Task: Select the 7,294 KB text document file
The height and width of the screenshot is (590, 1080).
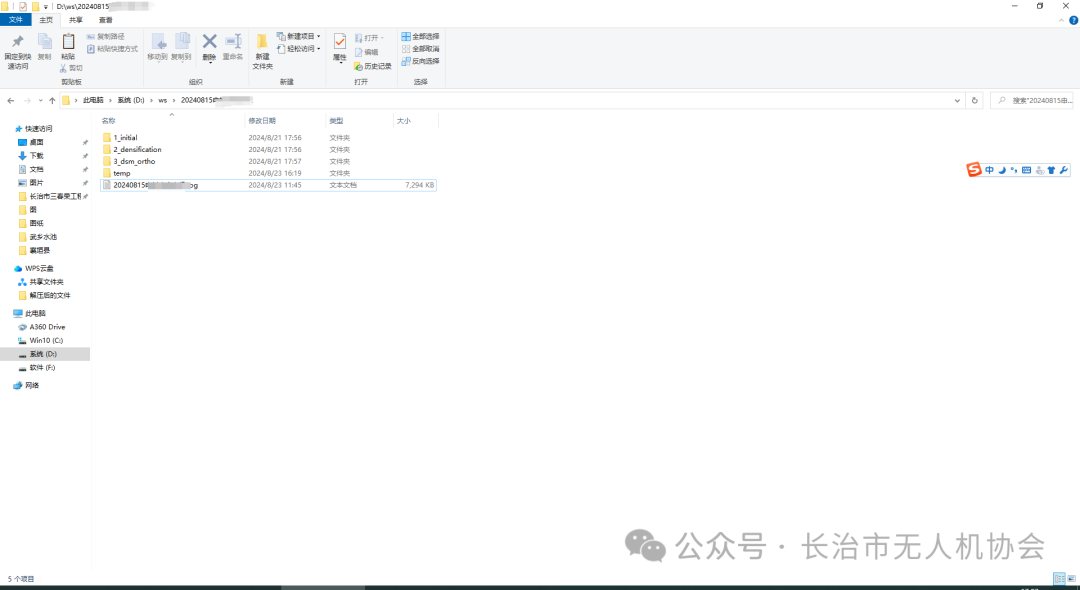Action: point(269,185)
